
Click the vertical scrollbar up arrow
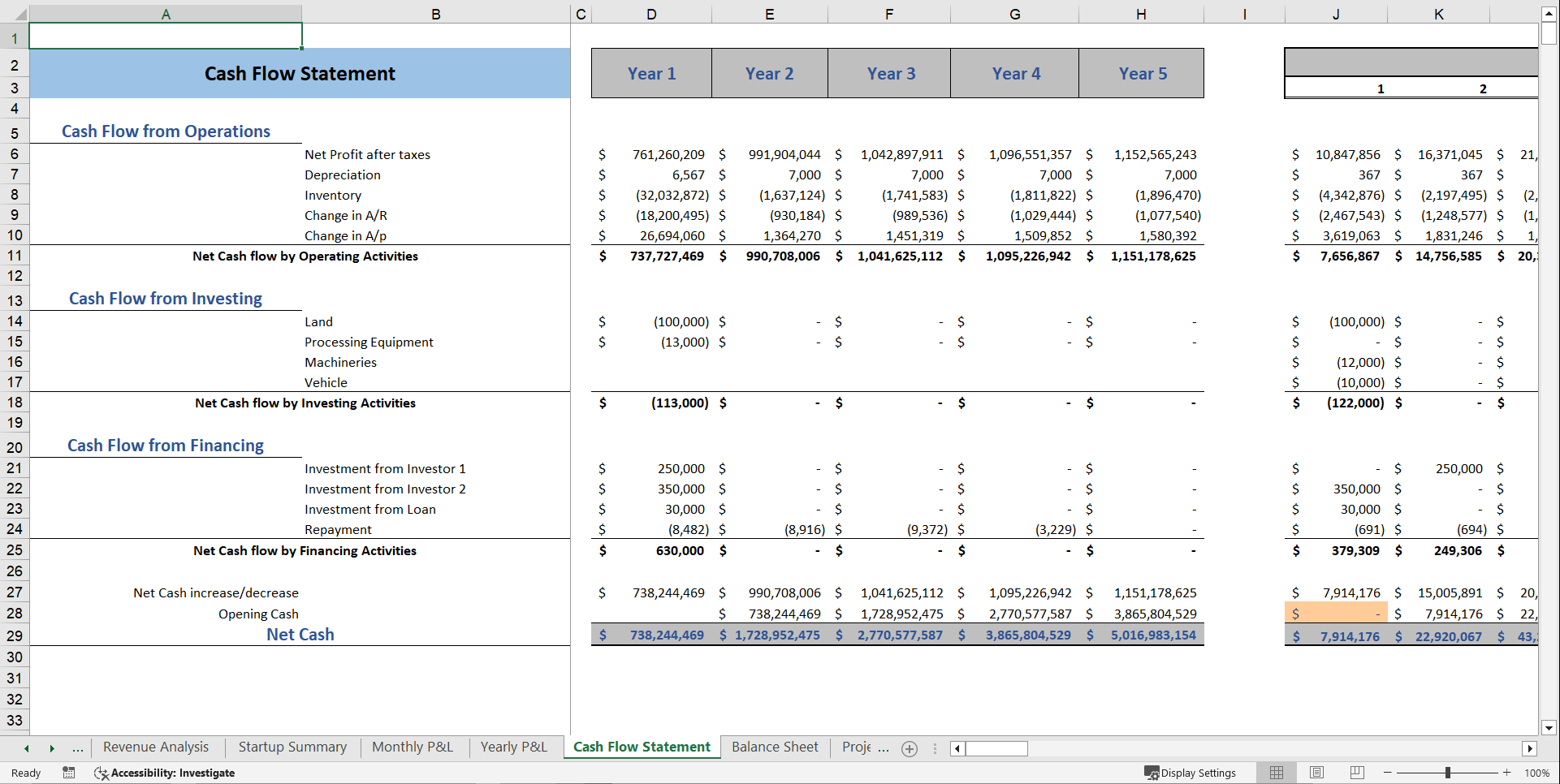1549,14
